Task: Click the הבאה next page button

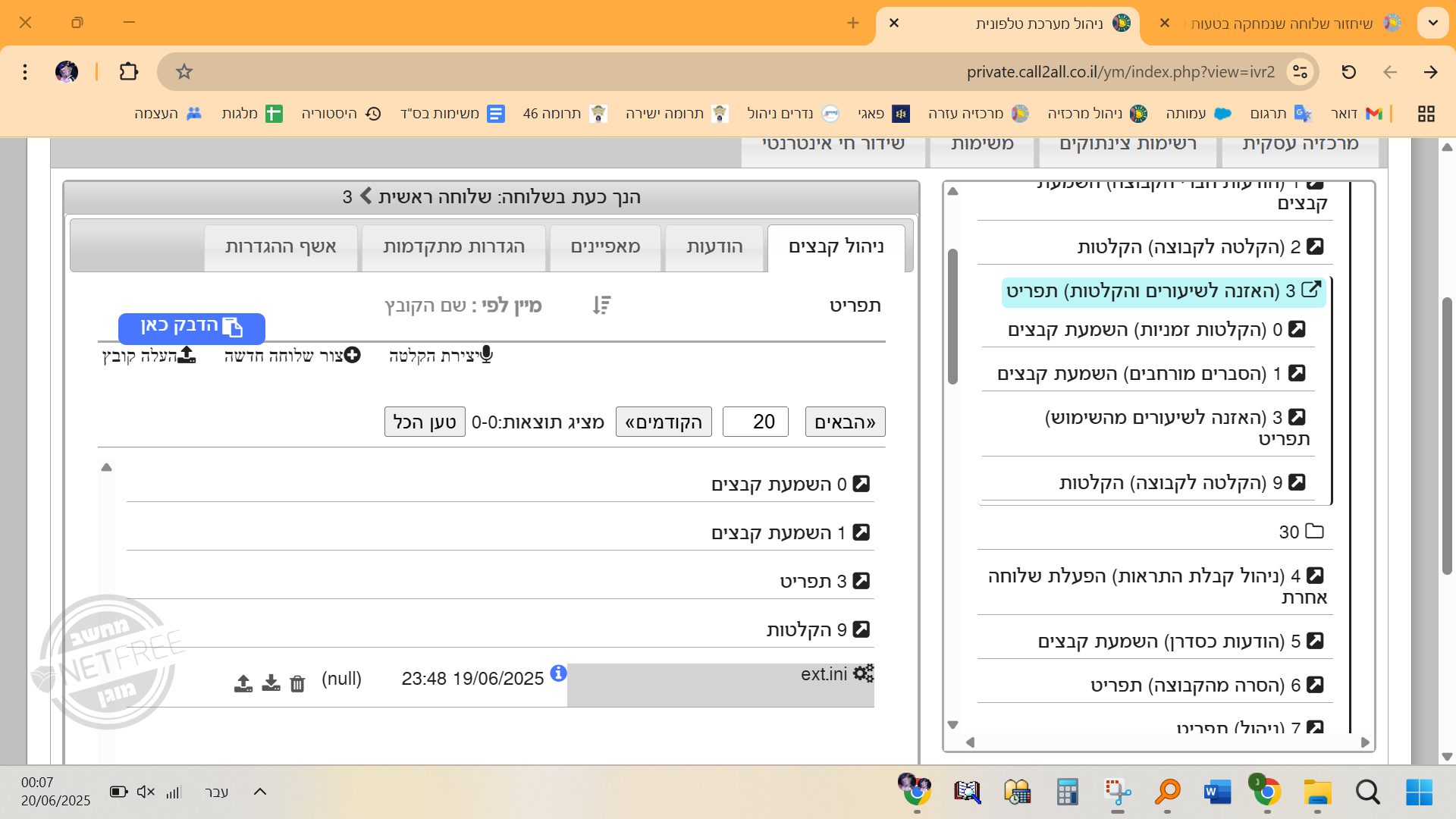Action: click(845, 422)
